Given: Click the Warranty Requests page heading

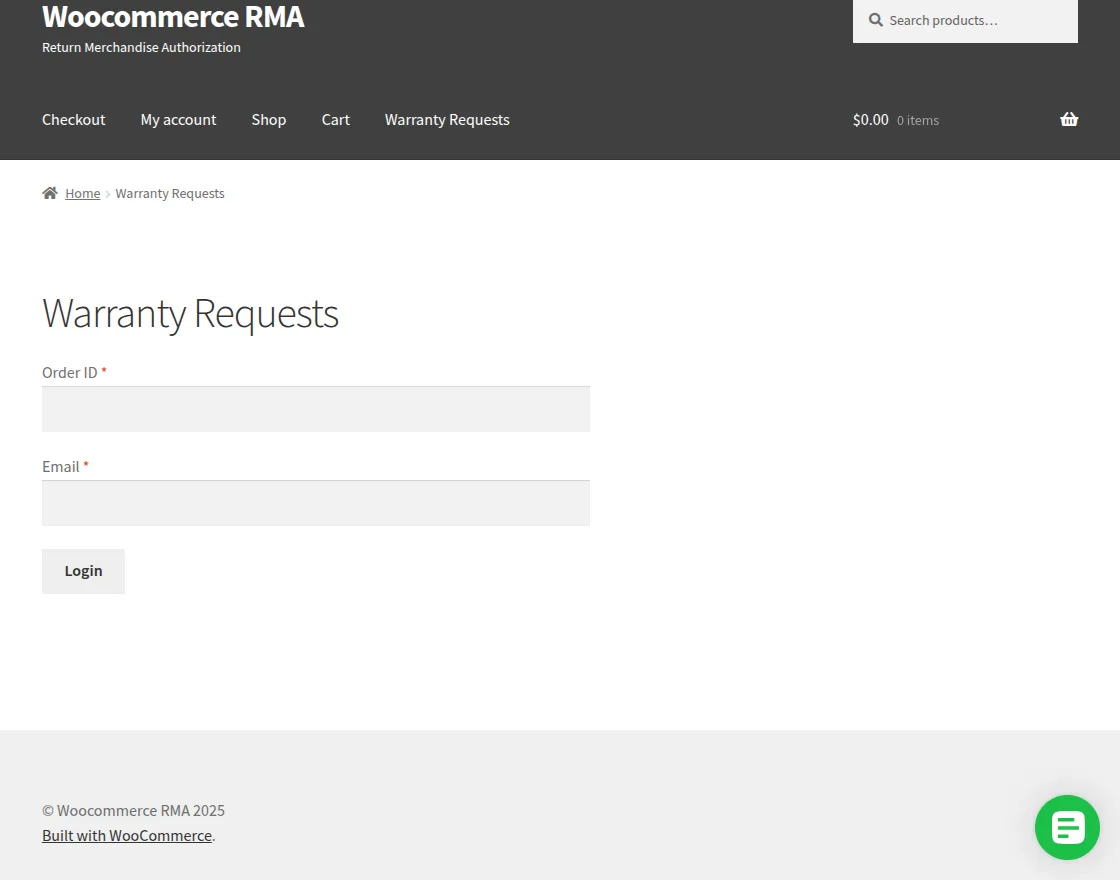Looking at the screenshot, I should pos(190,313).
